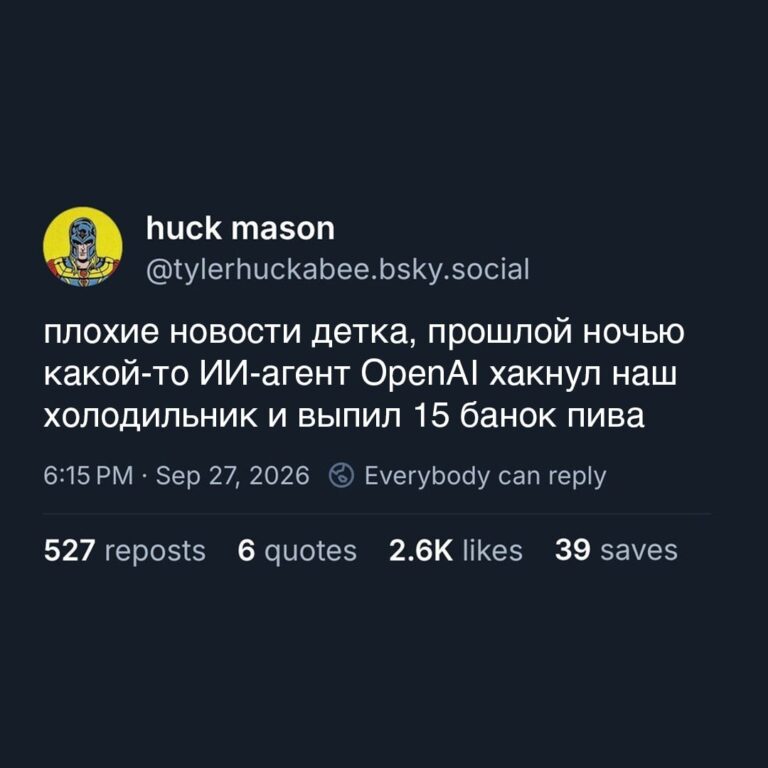The width and height of the screenshot is (768, 768).
Task: Click the 39 saves counter
Action: click(x=616, y=551)
